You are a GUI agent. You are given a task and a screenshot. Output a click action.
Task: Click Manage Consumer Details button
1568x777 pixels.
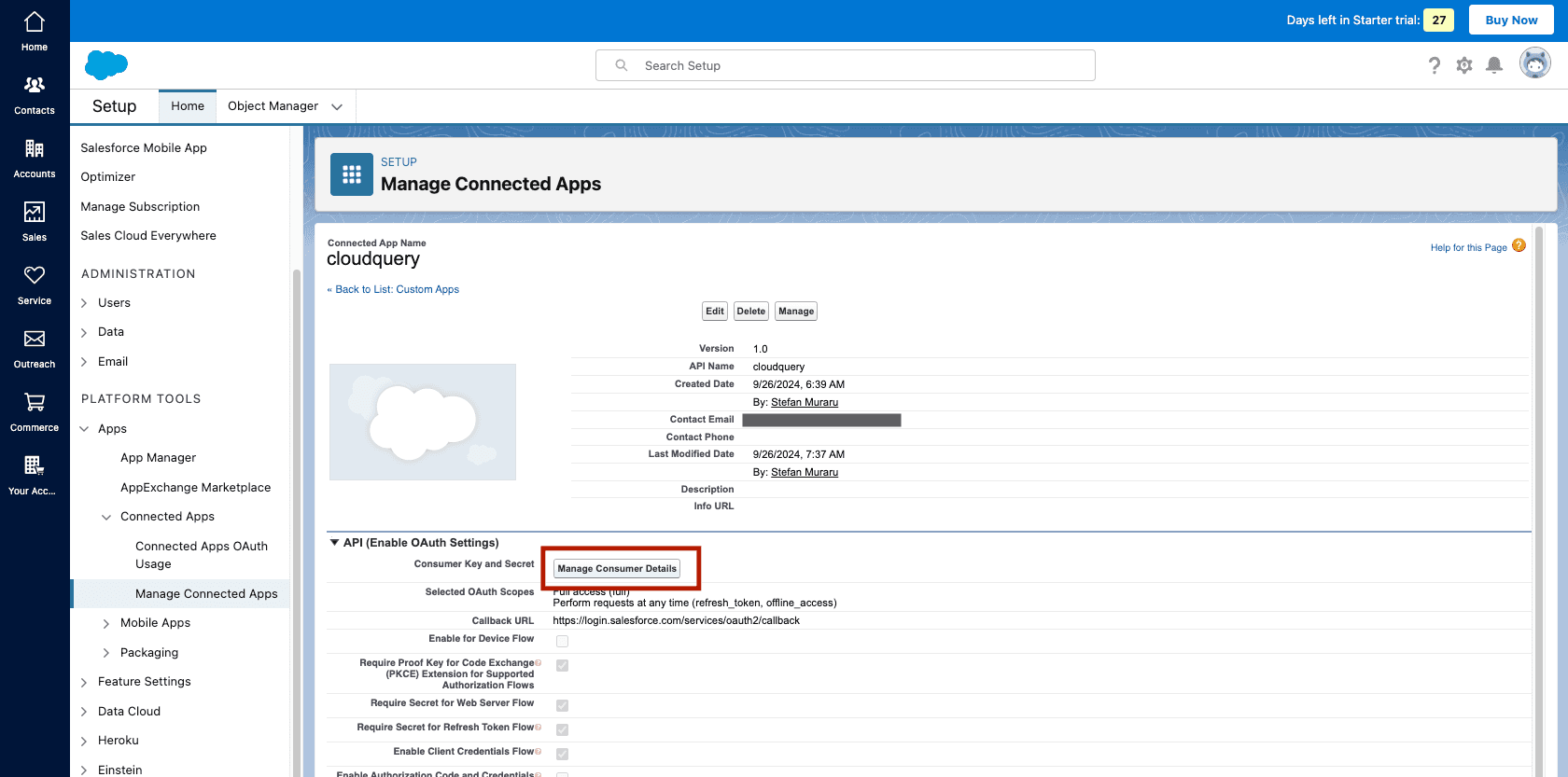point(617,568)
